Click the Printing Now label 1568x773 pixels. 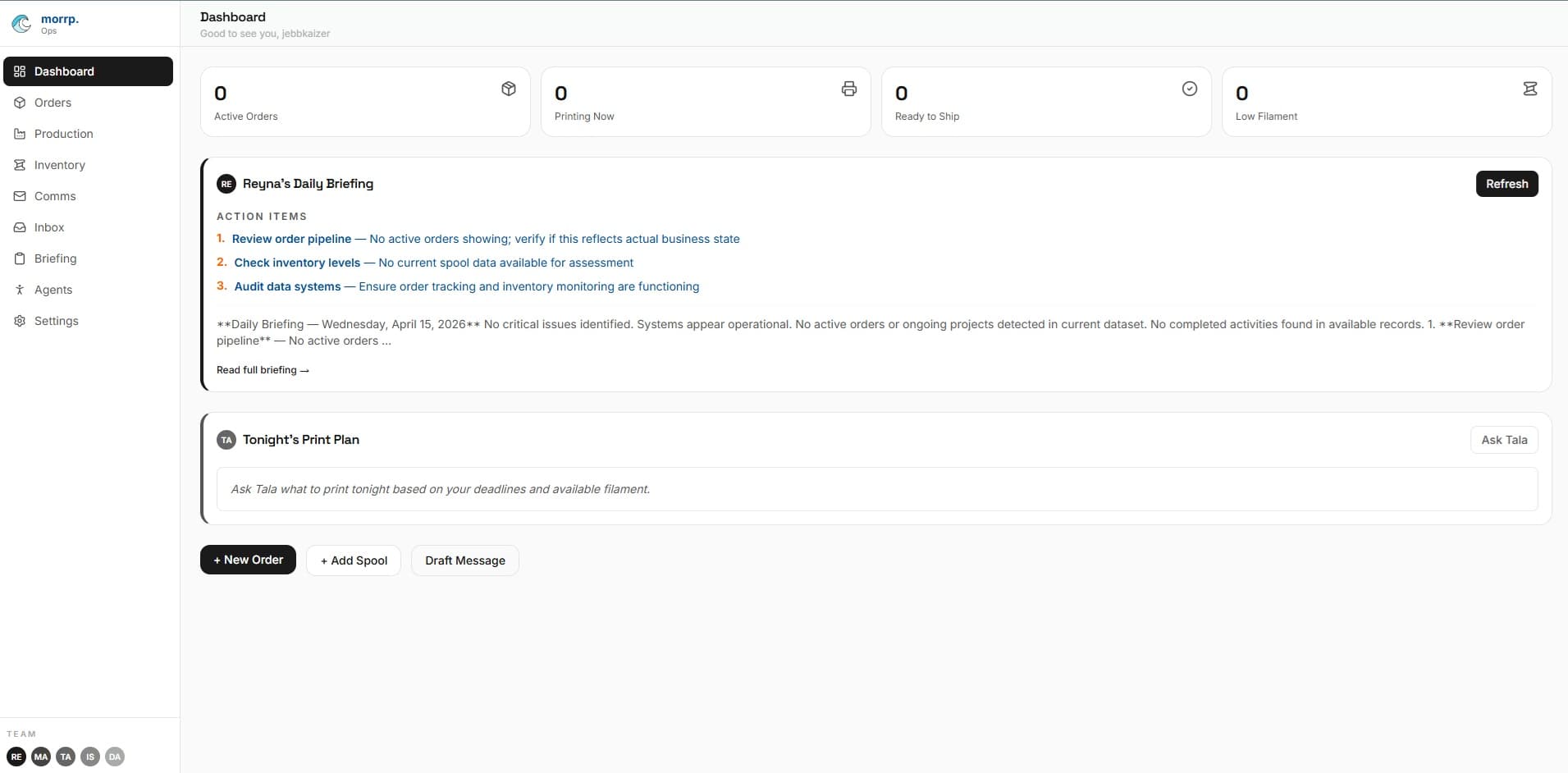click(584, 117)
